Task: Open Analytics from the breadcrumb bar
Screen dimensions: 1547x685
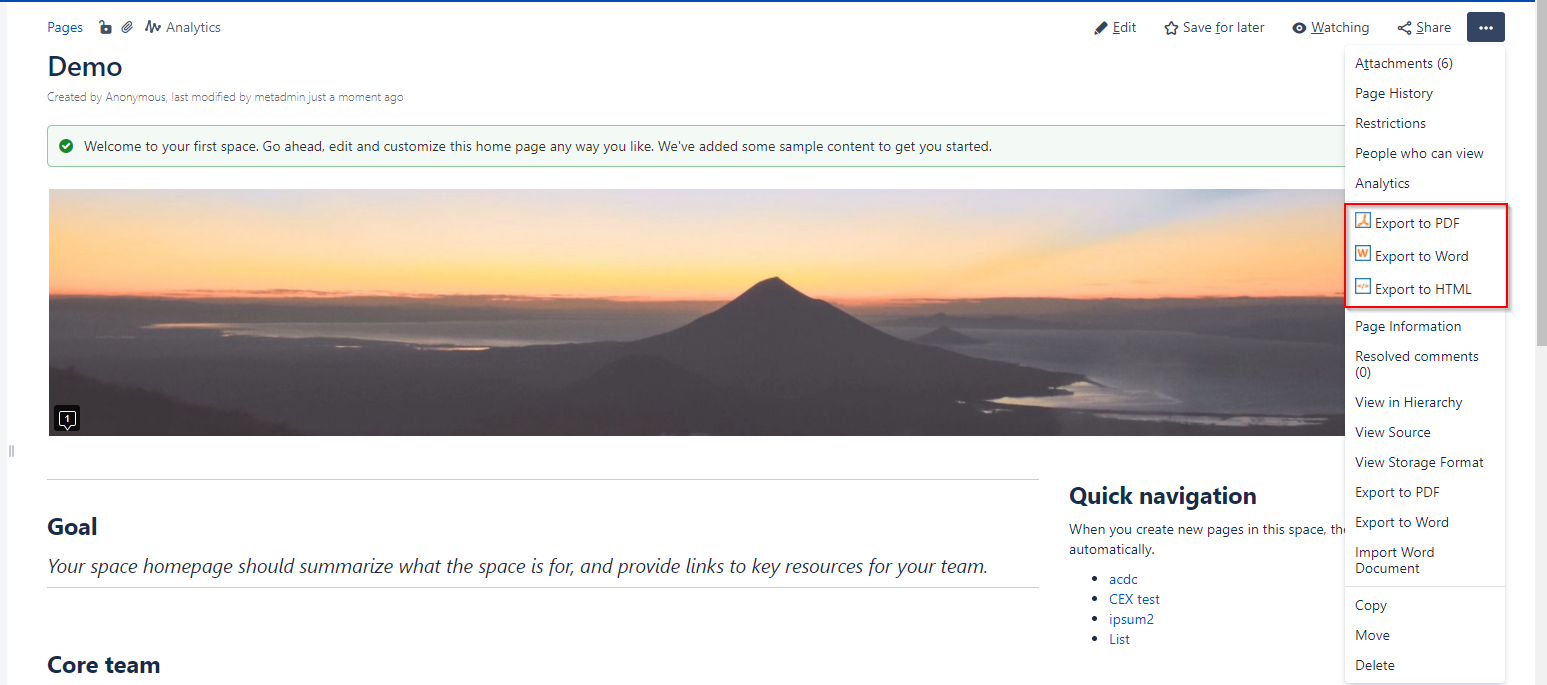Action: 183,28
